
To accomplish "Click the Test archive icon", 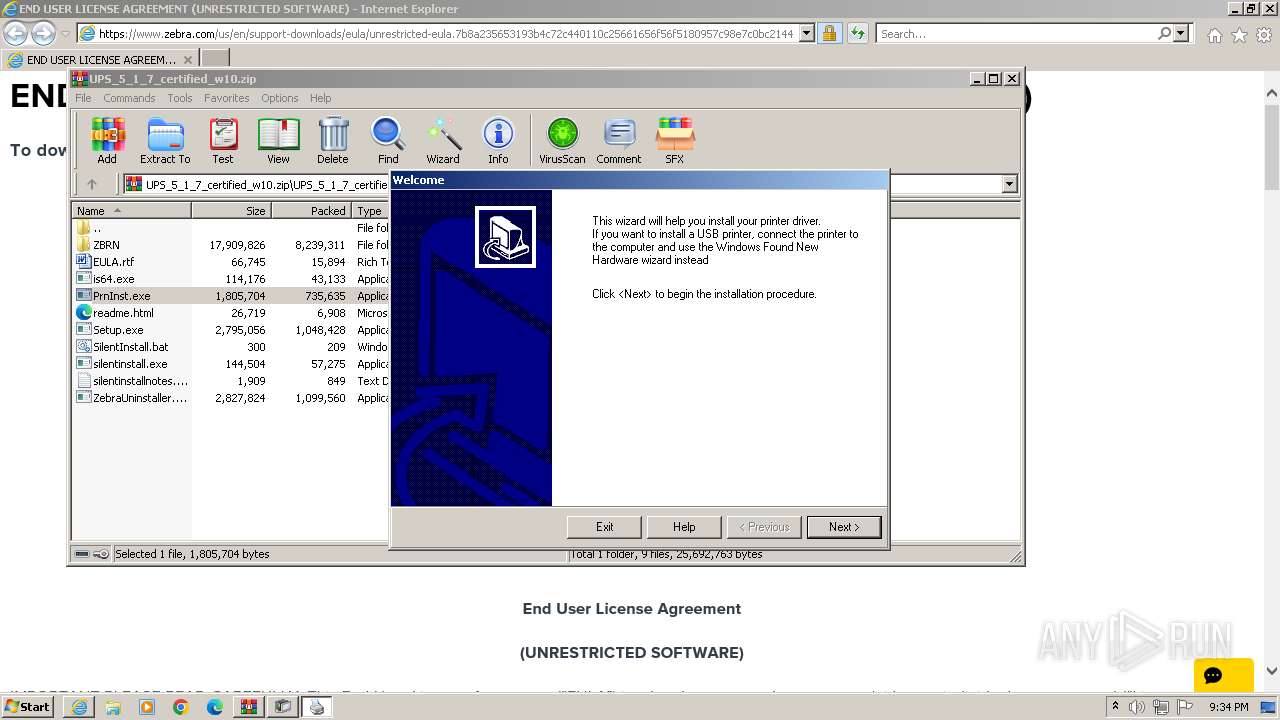I will coord(223,140).
